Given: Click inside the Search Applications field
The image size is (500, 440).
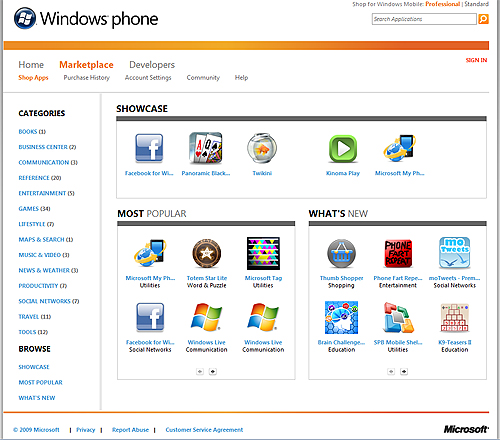Looking at the screenshot, I should [424, 19].
